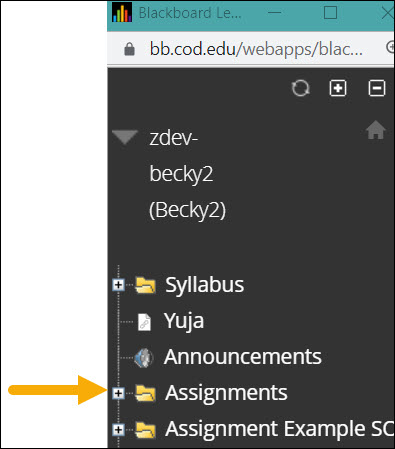Click the Yuja link document icon

[144, 322]
